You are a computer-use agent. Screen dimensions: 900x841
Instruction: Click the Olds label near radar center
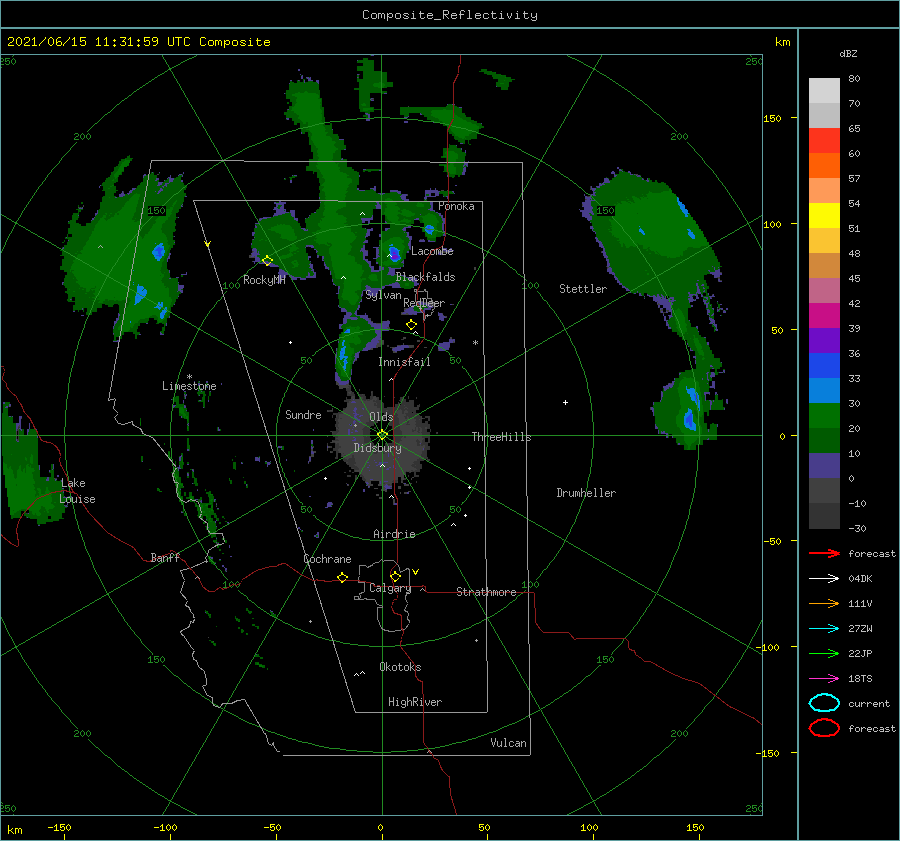[x=381, y=417]
